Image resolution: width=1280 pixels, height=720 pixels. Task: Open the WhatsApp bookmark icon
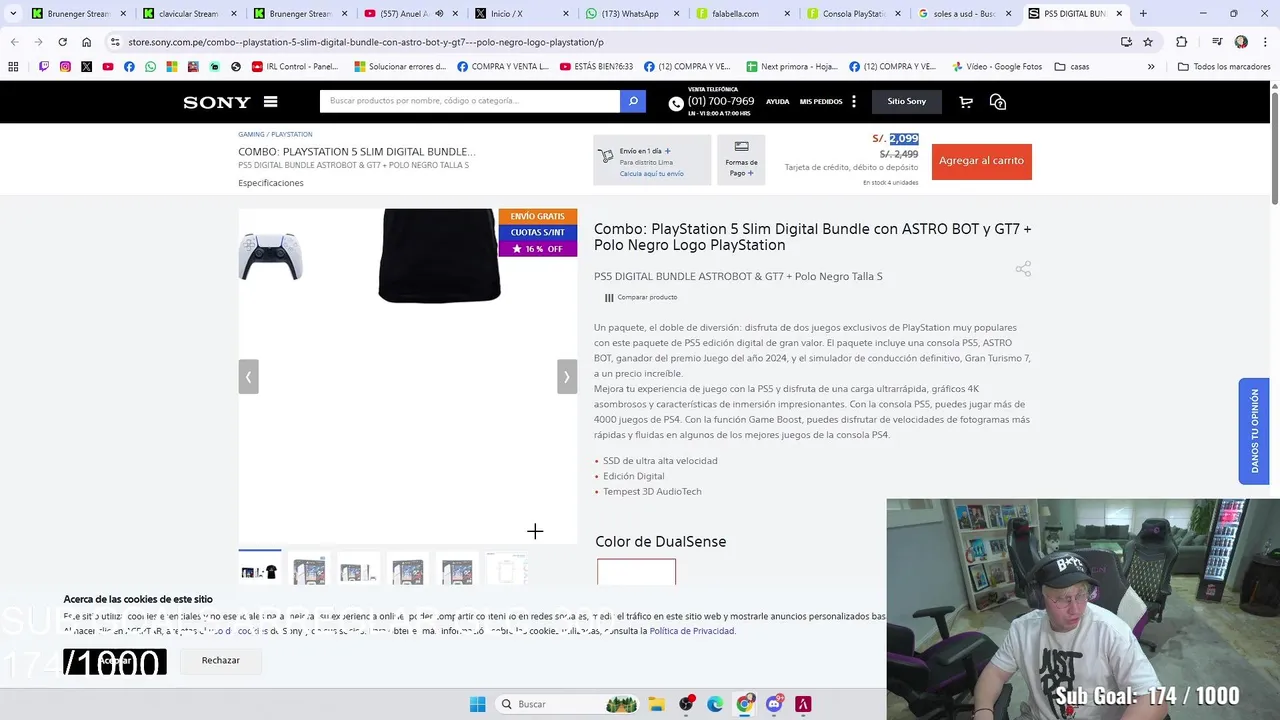[x=150, y=66]
